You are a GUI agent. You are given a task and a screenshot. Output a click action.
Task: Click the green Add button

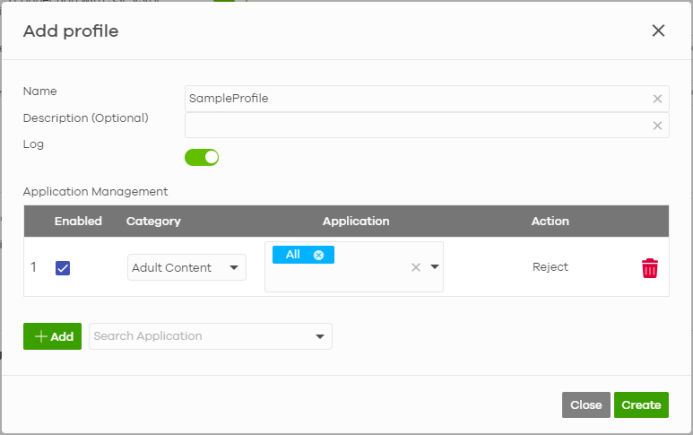point(52,337)
